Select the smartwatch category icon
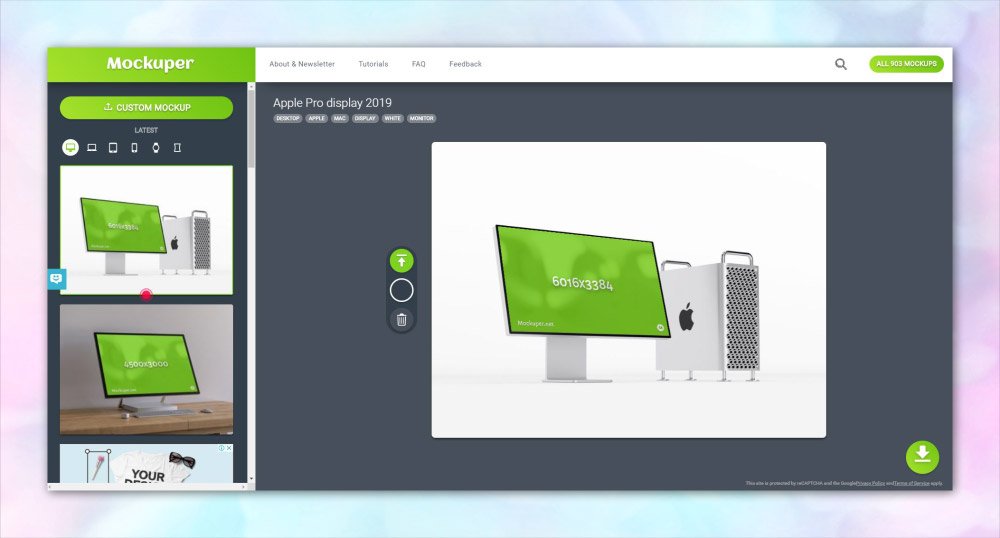This screenshot has width=1000, height=538. (156, 148)
